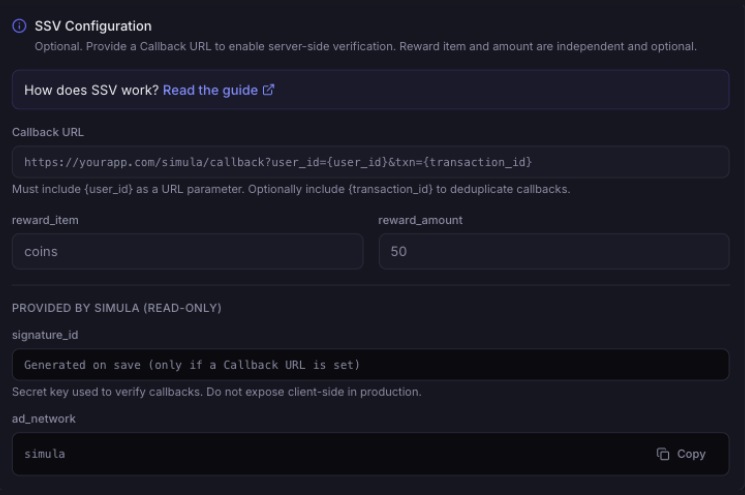Click the 'Optional. Provide a Callback URL' description
Viewport: 745px width, 495px height.
point(365,47)
